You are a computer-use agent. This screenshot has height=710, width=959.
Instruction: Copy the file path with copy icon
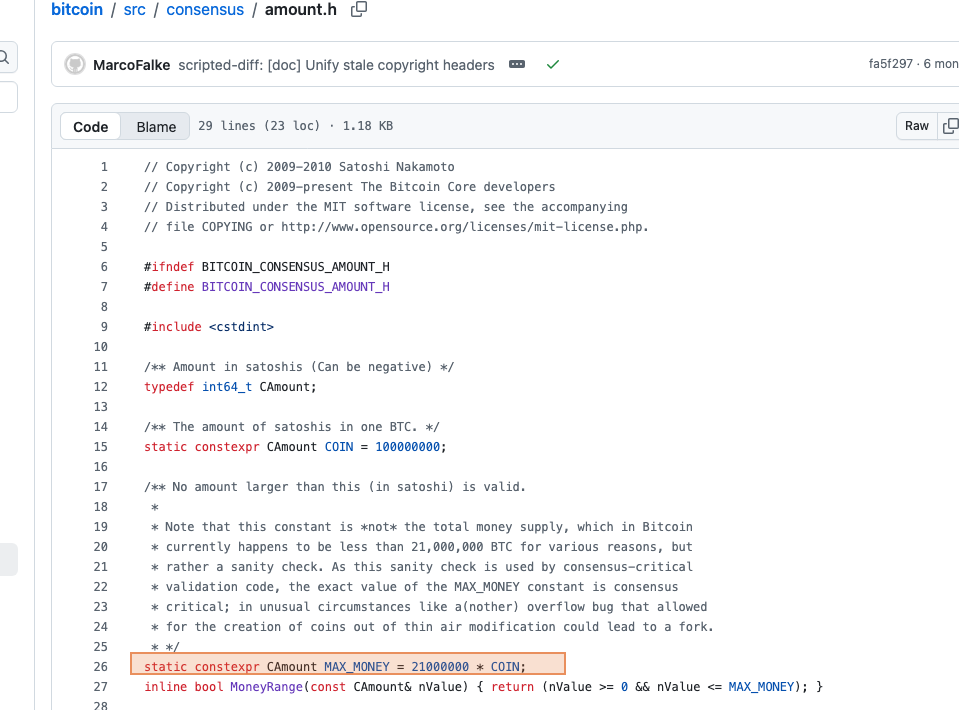[359, 9]
